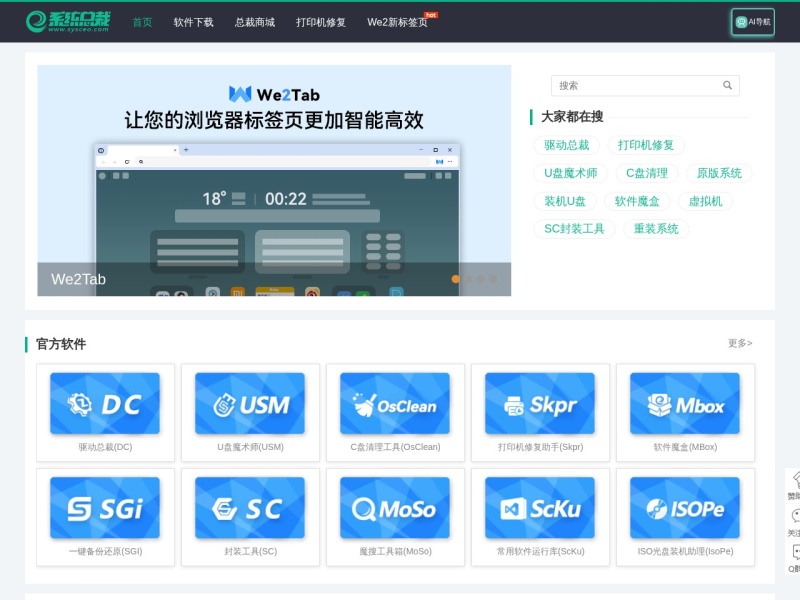Click the 魔搜工具箱(MoSo) caption
The image size is (800, 600).
tap(395, 552)
